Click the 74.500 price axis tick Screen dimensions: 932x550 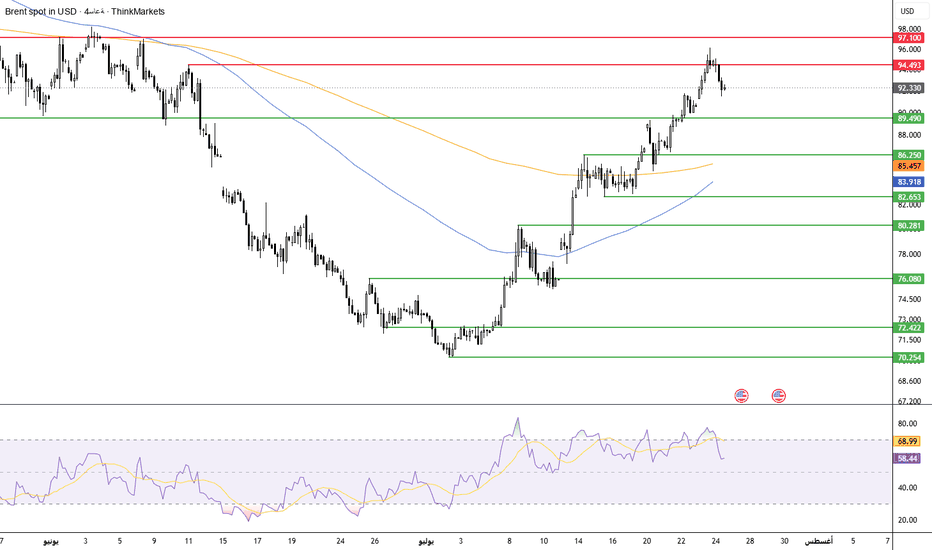pos(909,299)
